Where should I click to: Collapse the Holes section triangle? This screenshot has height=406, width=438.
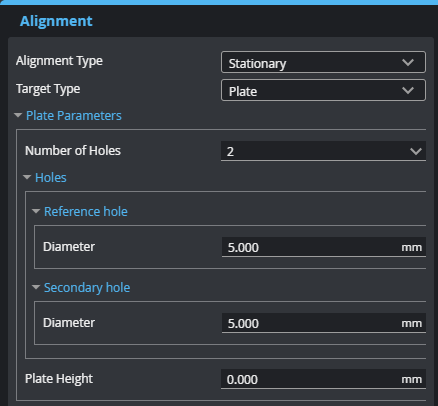tap(27, 177)
